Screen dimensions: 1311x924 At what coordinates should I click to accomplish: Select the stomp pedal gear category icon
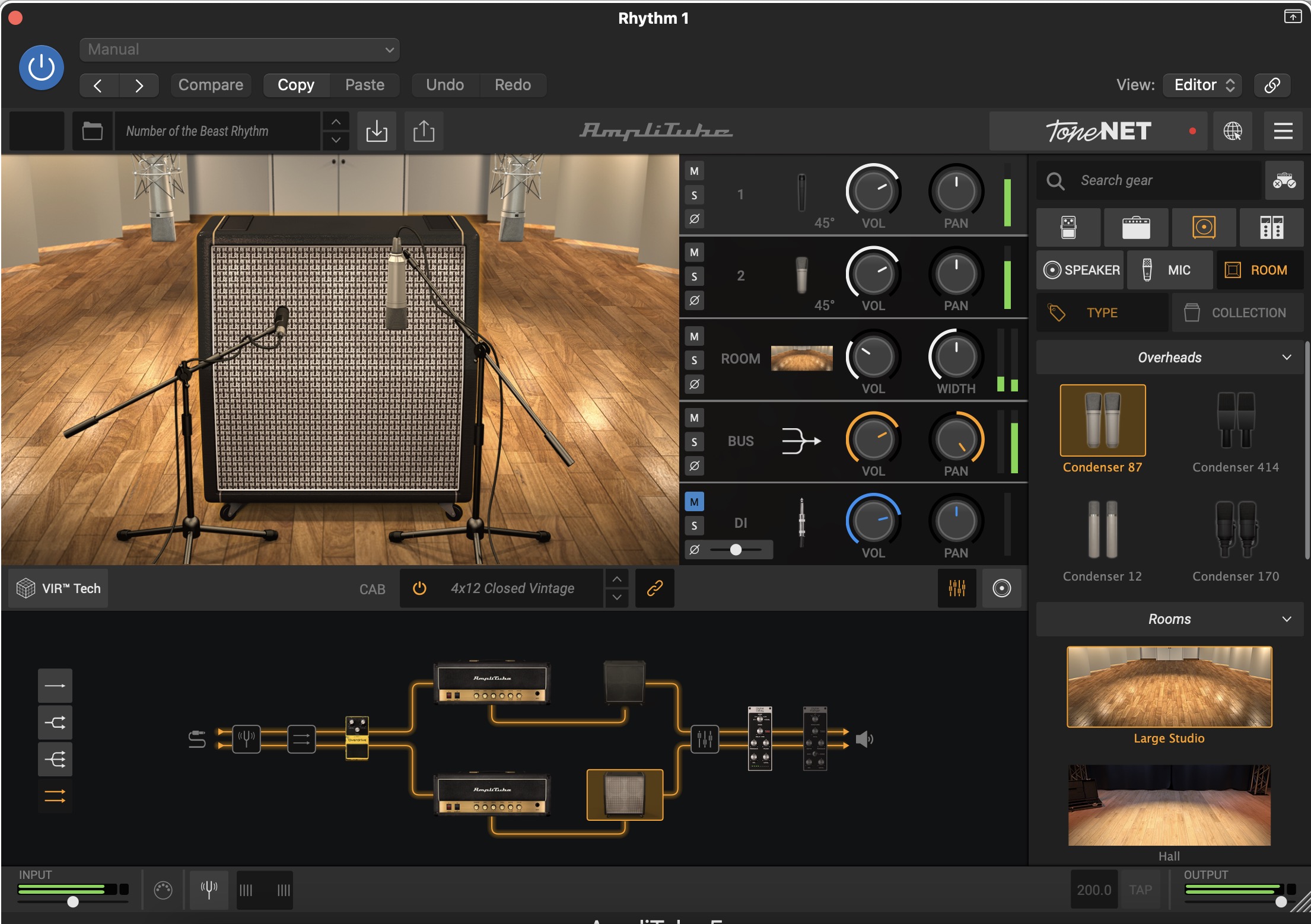[1068, 227]
